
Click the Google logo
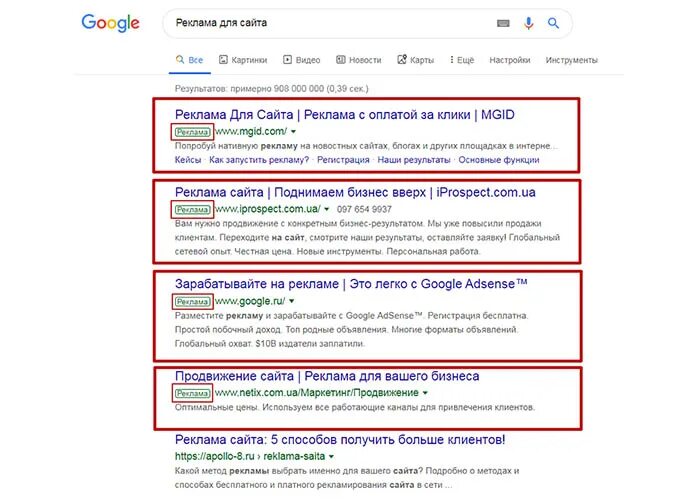(111, 22)
